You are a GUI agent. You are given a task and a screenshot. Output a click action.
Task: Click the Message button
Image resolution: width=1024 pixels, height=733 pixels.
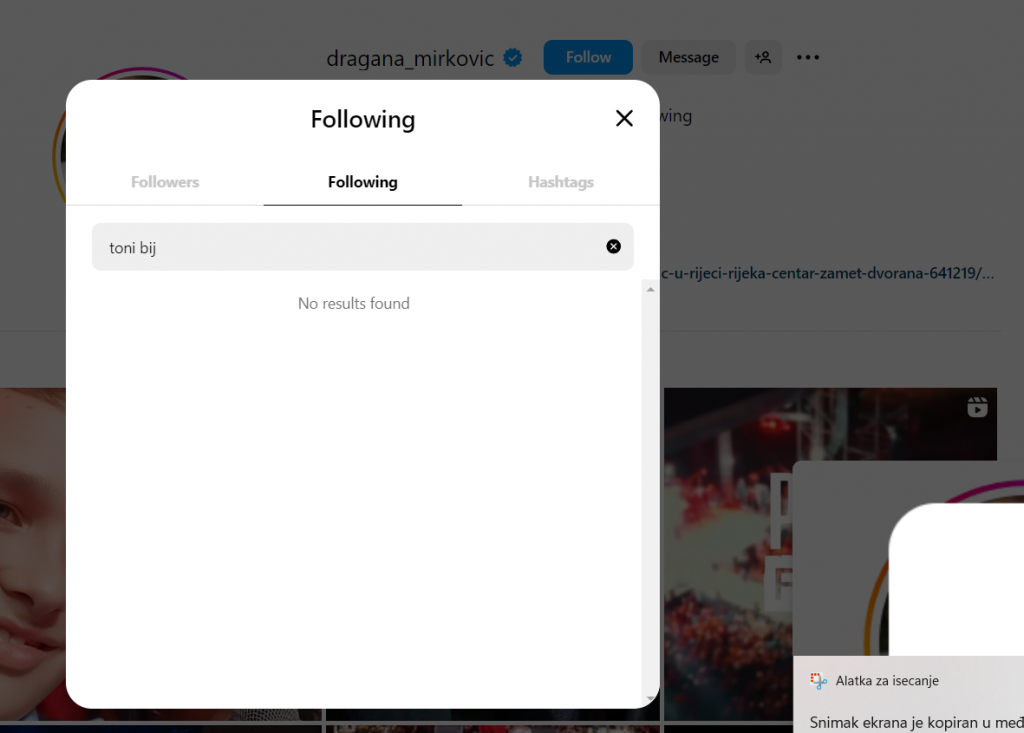pos(688,58)
